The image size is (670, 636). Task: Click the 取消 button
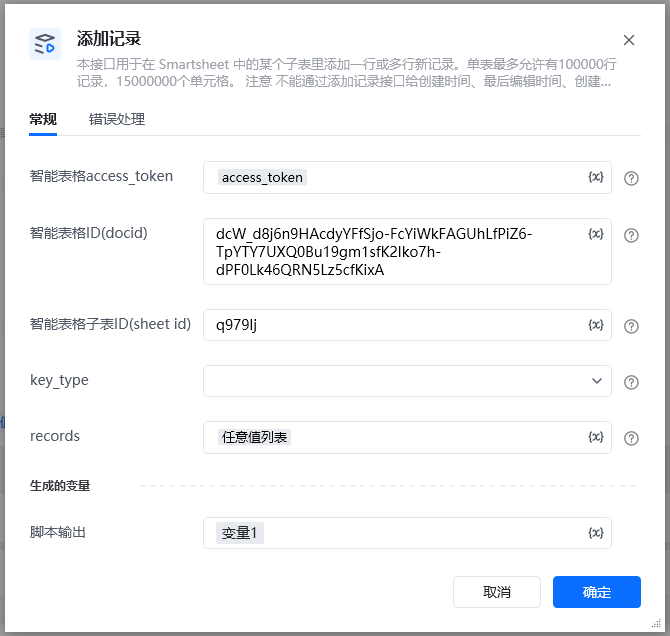(x=497, y=592)
